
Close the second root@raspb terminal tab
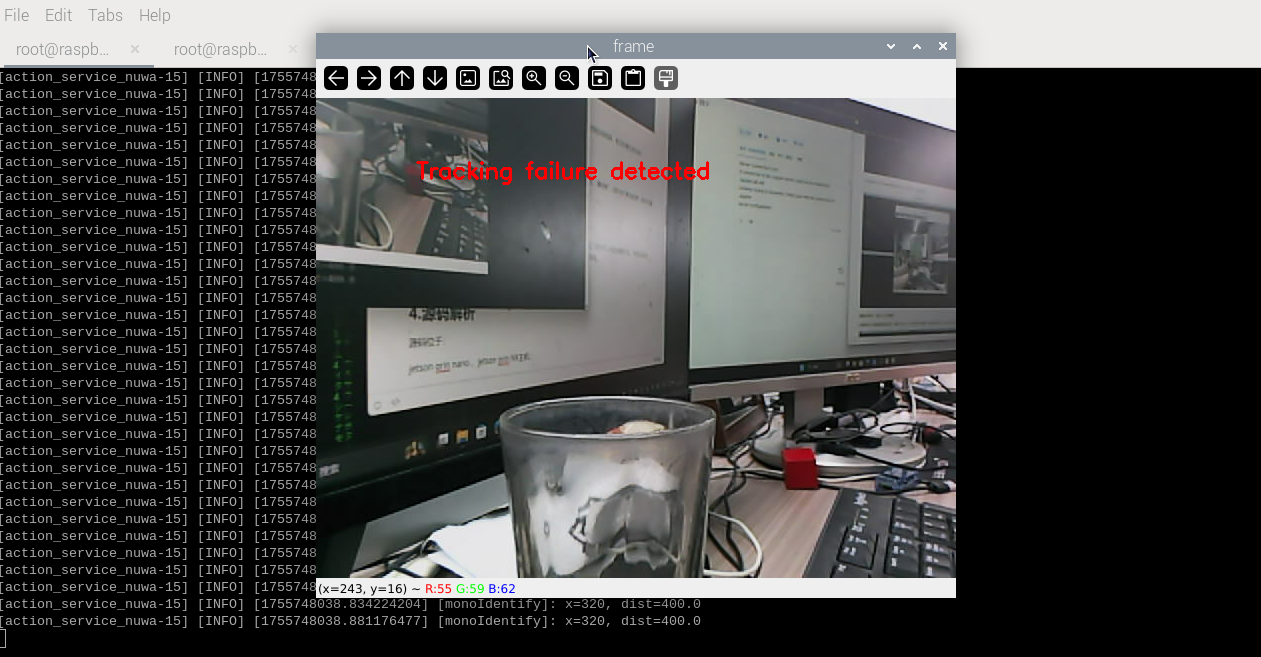(x=293, y=49)
